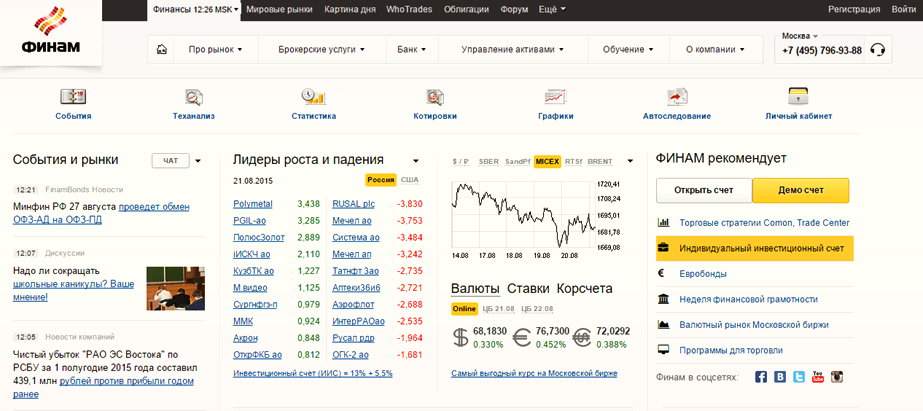Open the Графики chart icon
The width and height of the screenshot is (923, 411).
[556, 97]
